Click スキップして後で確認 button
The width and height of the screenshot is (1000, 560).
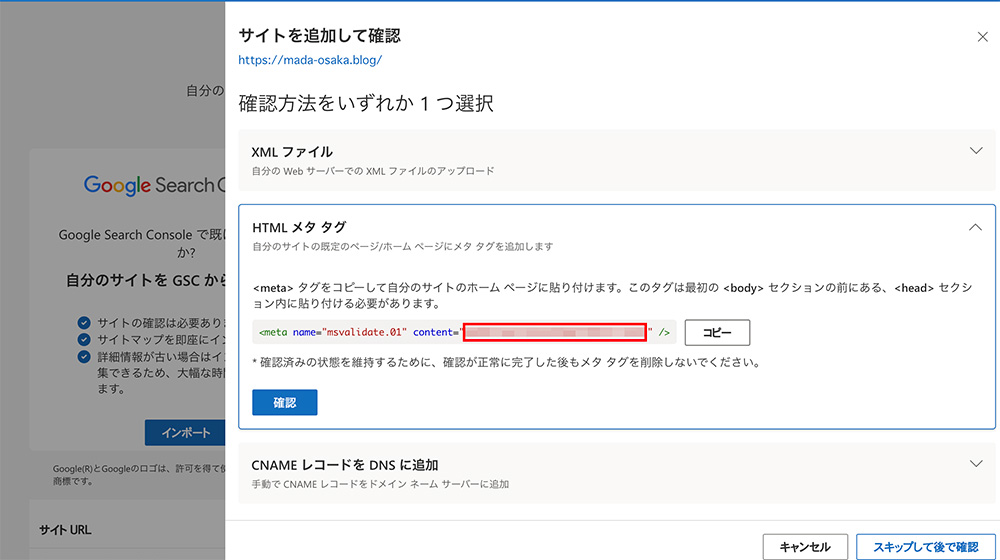click(x=925, y=547)
